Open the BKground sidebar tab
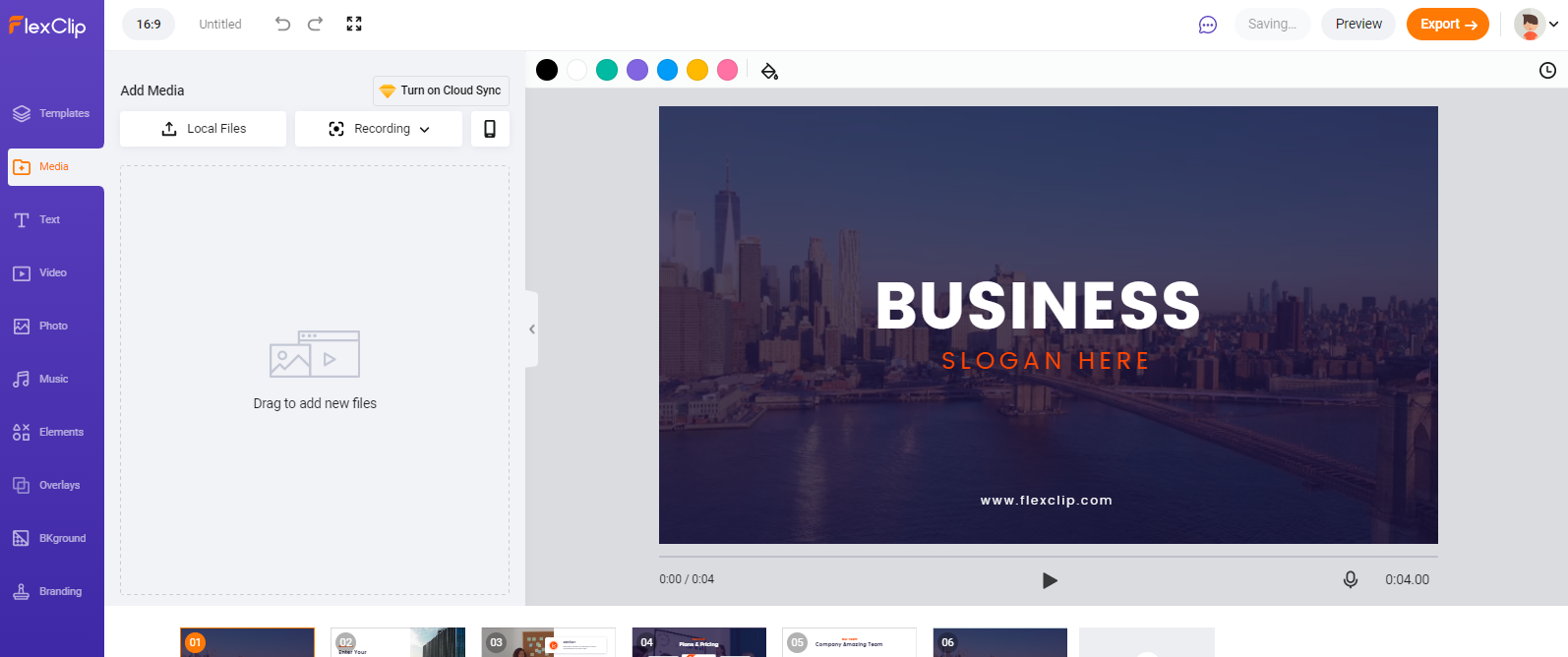Viewport: 1568px width, 657px height. [51, 538]
